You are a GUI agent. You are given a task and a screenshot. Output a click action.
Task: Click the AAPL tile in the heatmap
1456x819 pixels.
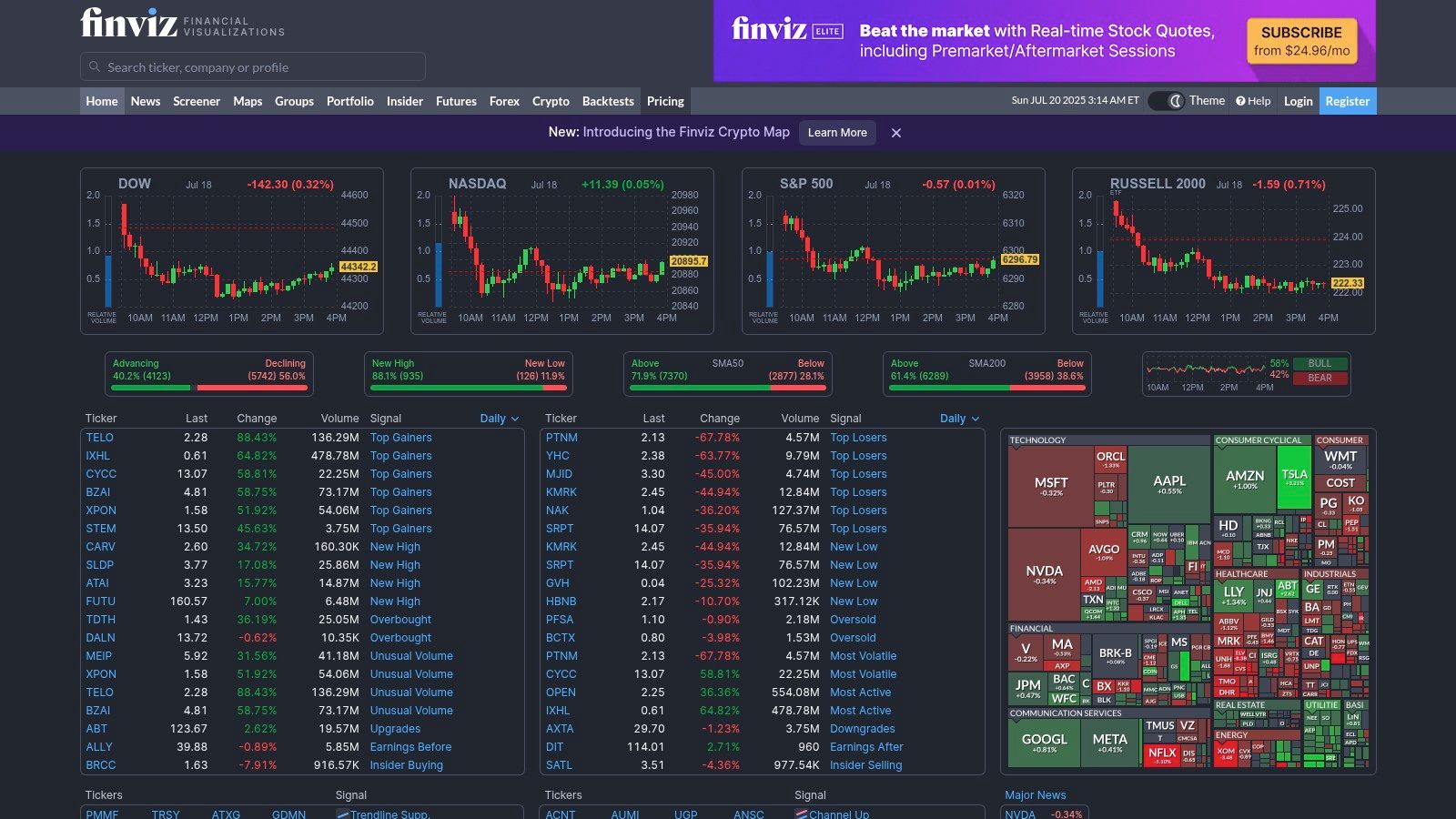click(1169, 484)
